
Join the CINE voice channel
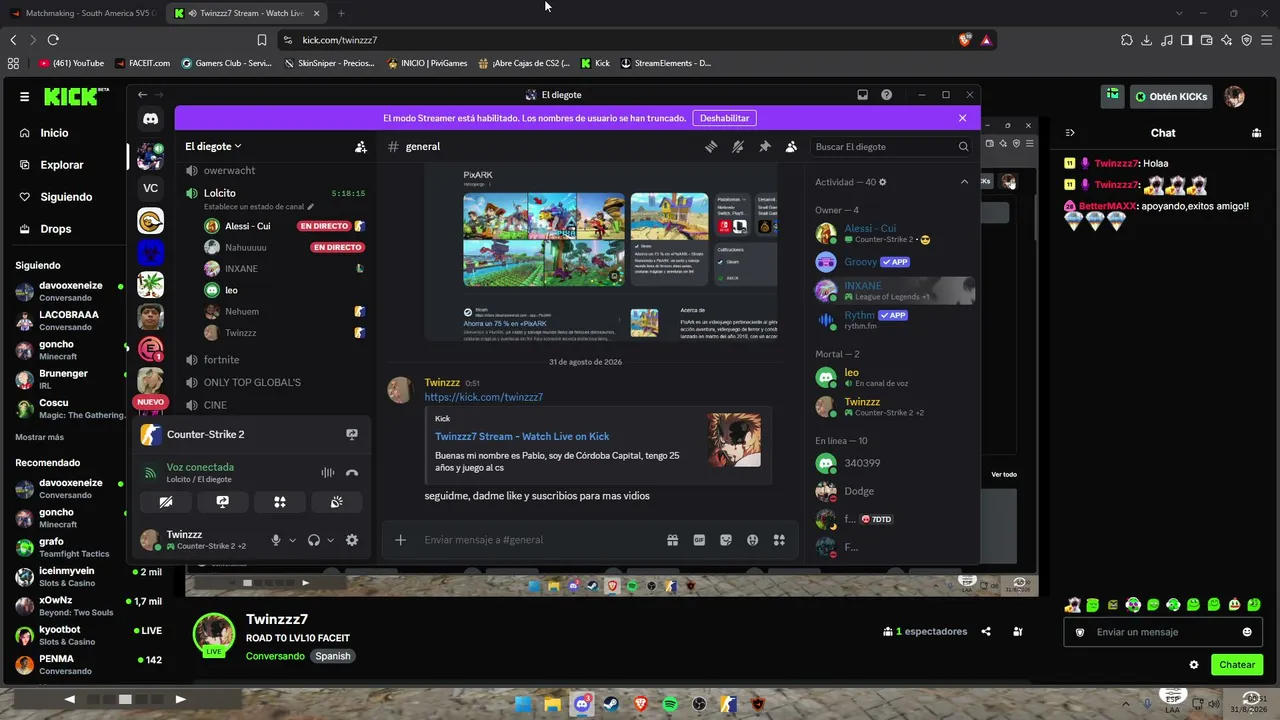click(x=215, y=405)
